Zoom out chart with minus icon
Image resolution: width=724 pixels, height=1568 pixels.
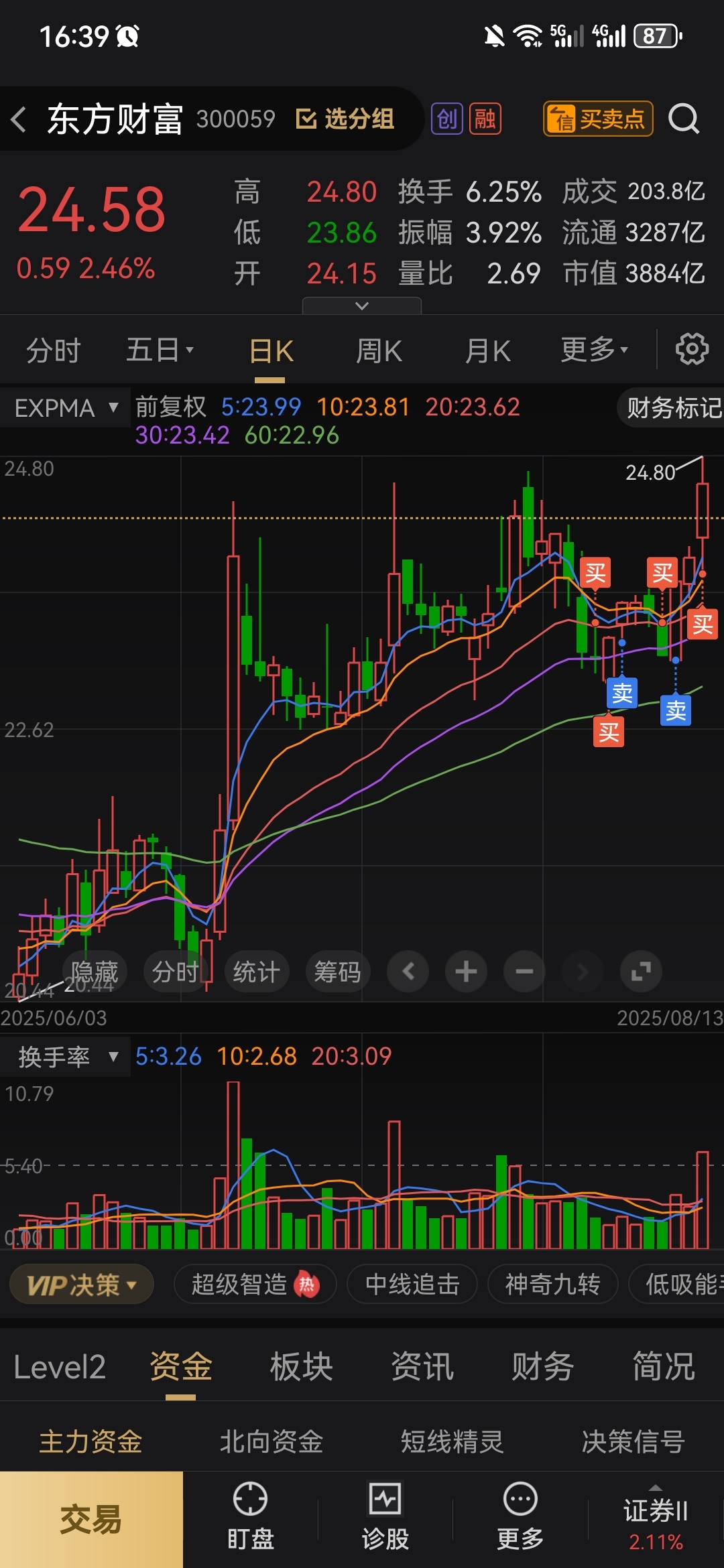pos(524,971)
